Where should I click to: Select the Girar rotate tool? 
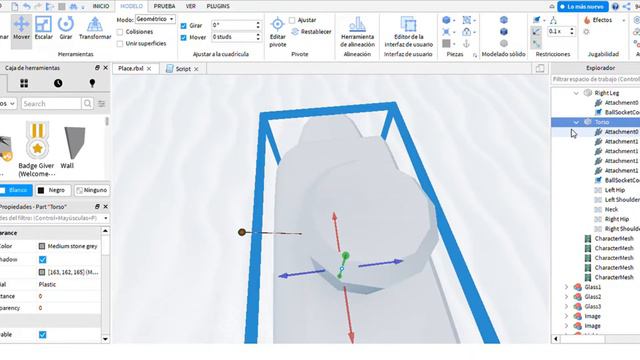pyautogui.click(x=66, y=29)
